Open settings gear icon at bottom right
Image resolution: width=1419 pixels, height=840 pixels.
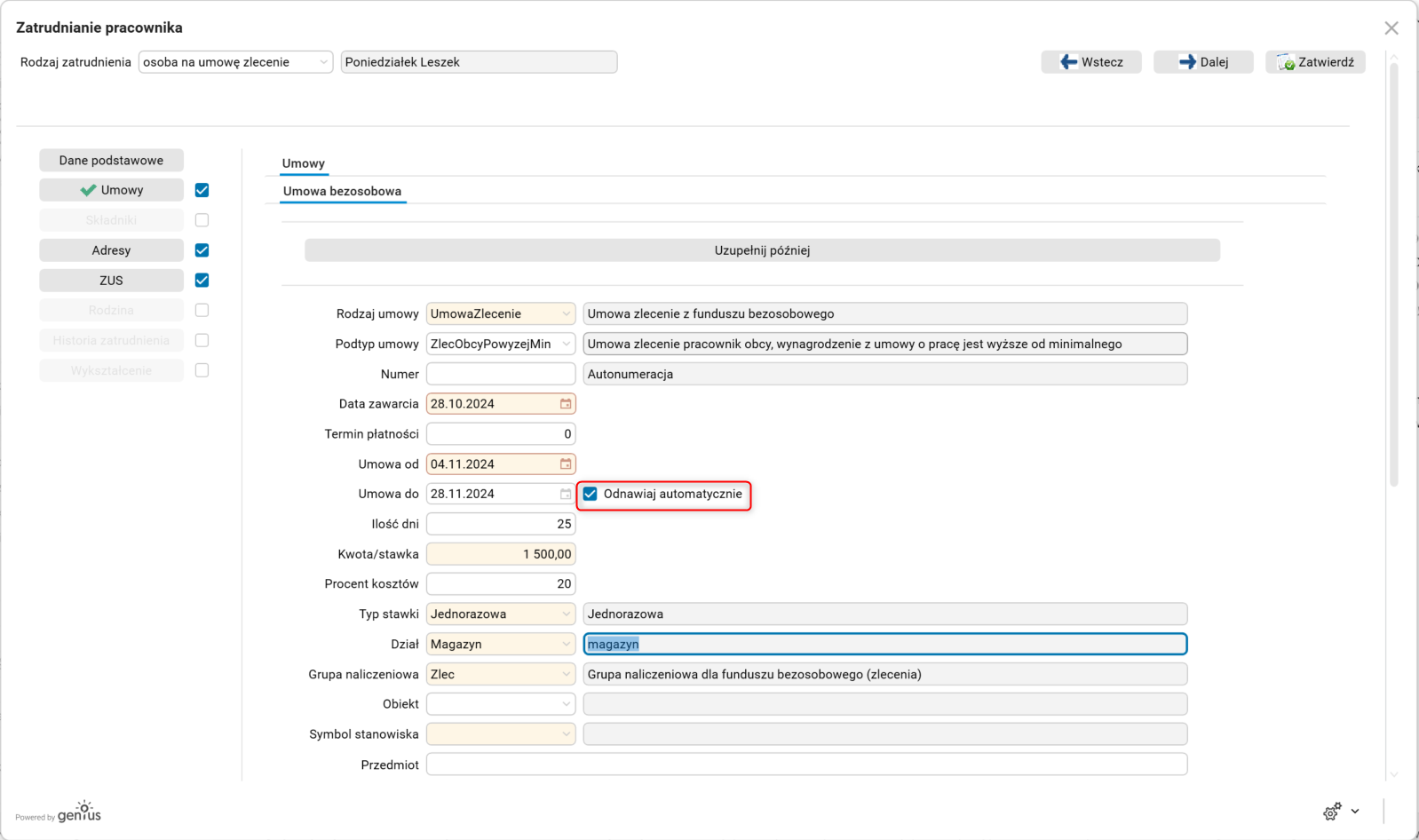pyautogui.click(x=1332, y=812)
